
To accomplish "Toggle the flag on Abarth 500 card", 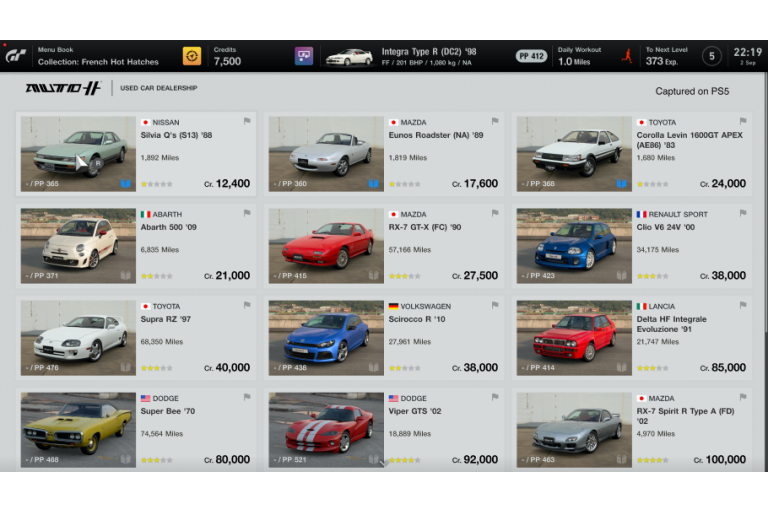I will pyautogui.click(x=247, y=213).
